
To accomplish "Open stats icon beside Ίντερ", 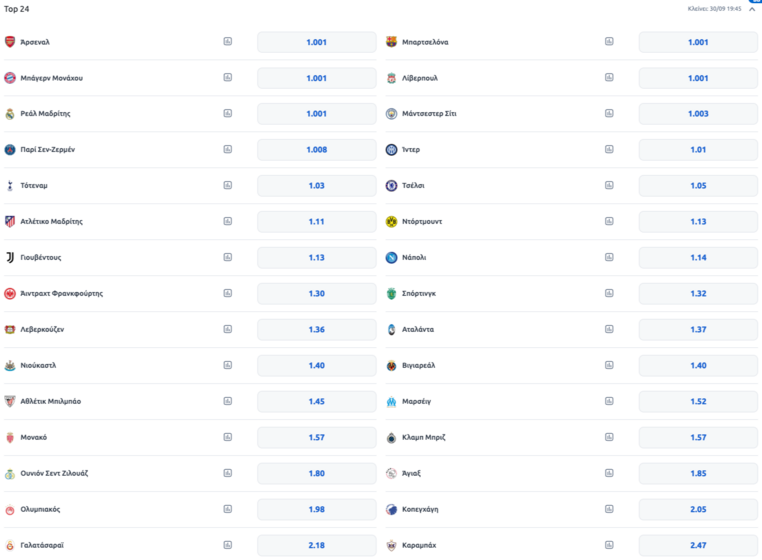I will (x=609, y=150).
